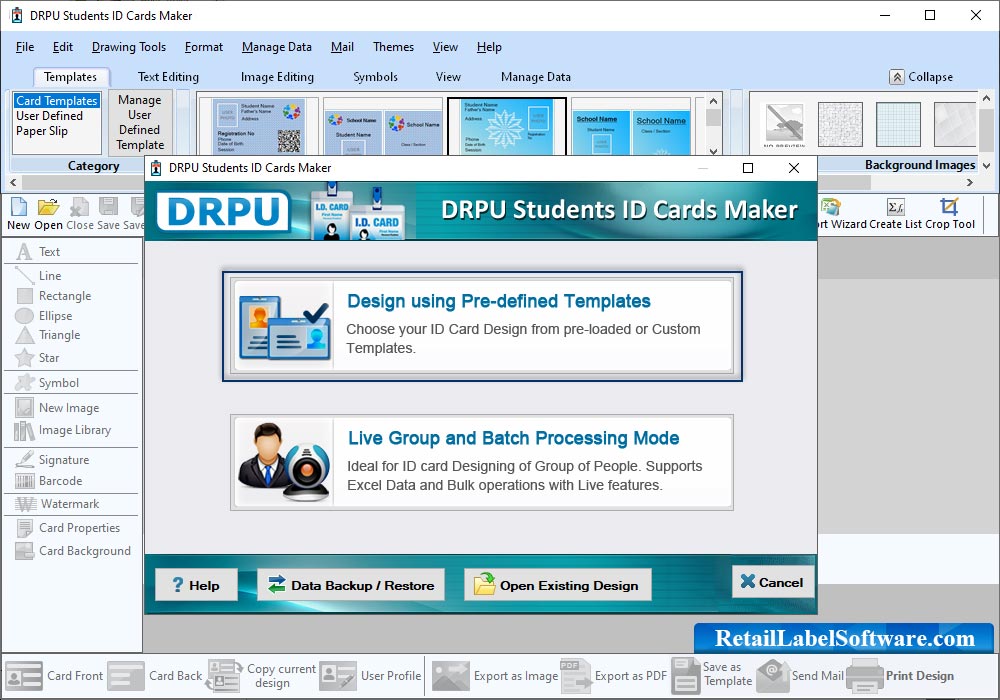The height and width of the screenshot is (700, 1000).
Task: Click the Print Design icon
Action: pos(864,676)
